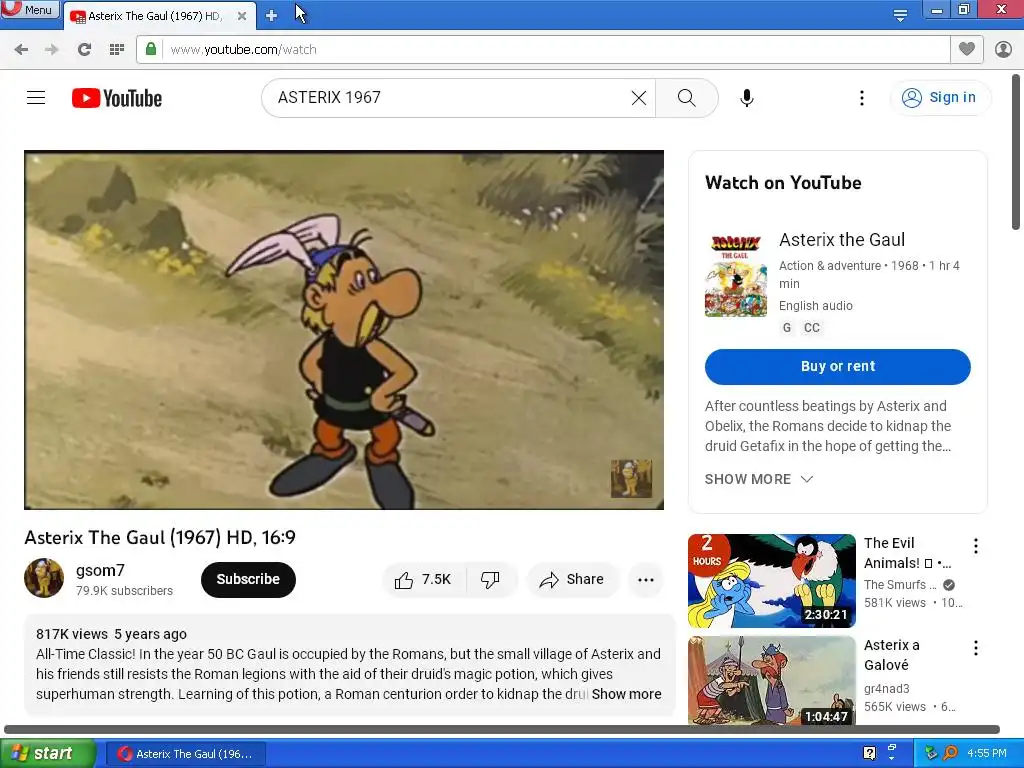Click the 817K views 5 years ago text

coord(111,634)
